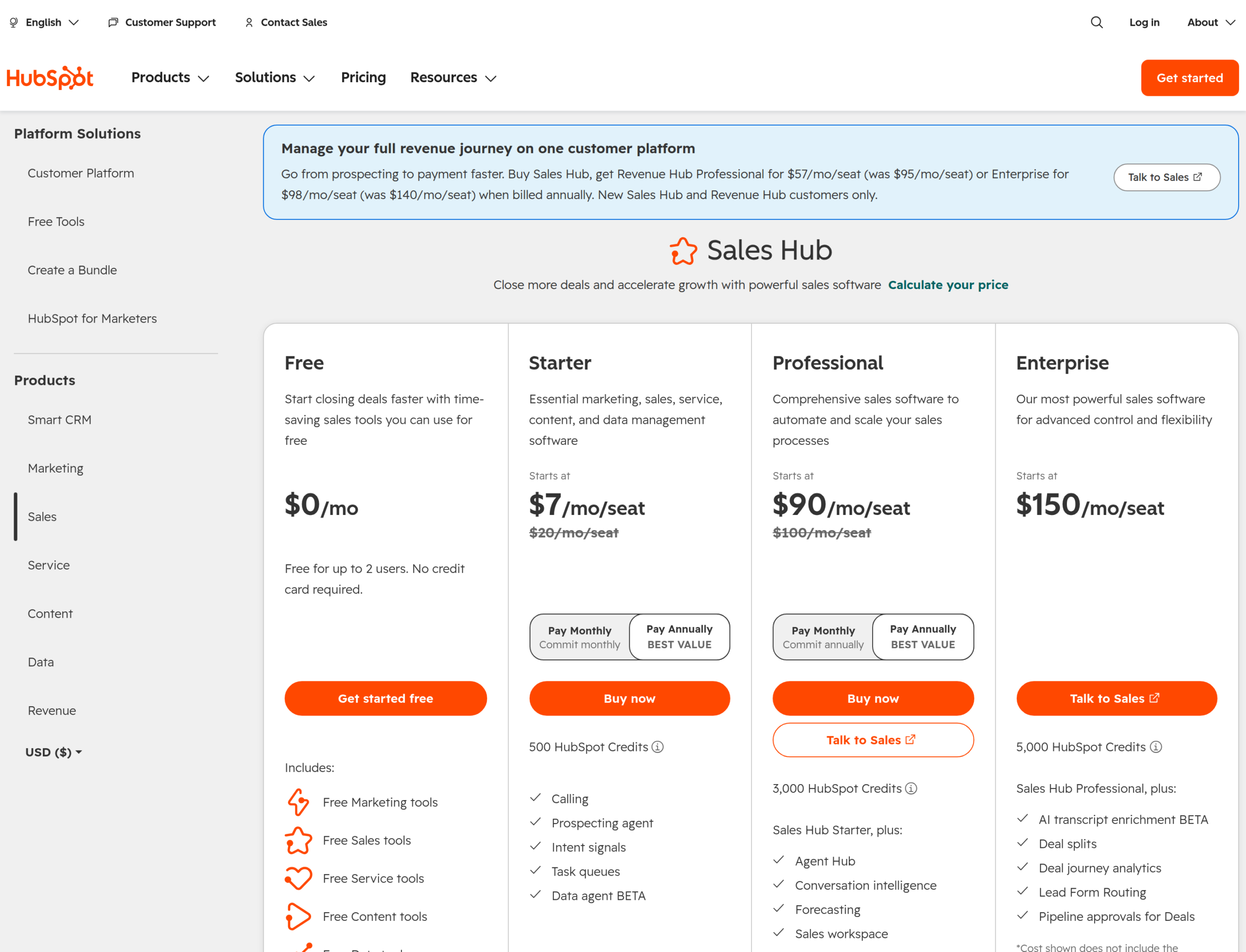Click Get started free button
1246x952 pixels.
click(385, 699)
